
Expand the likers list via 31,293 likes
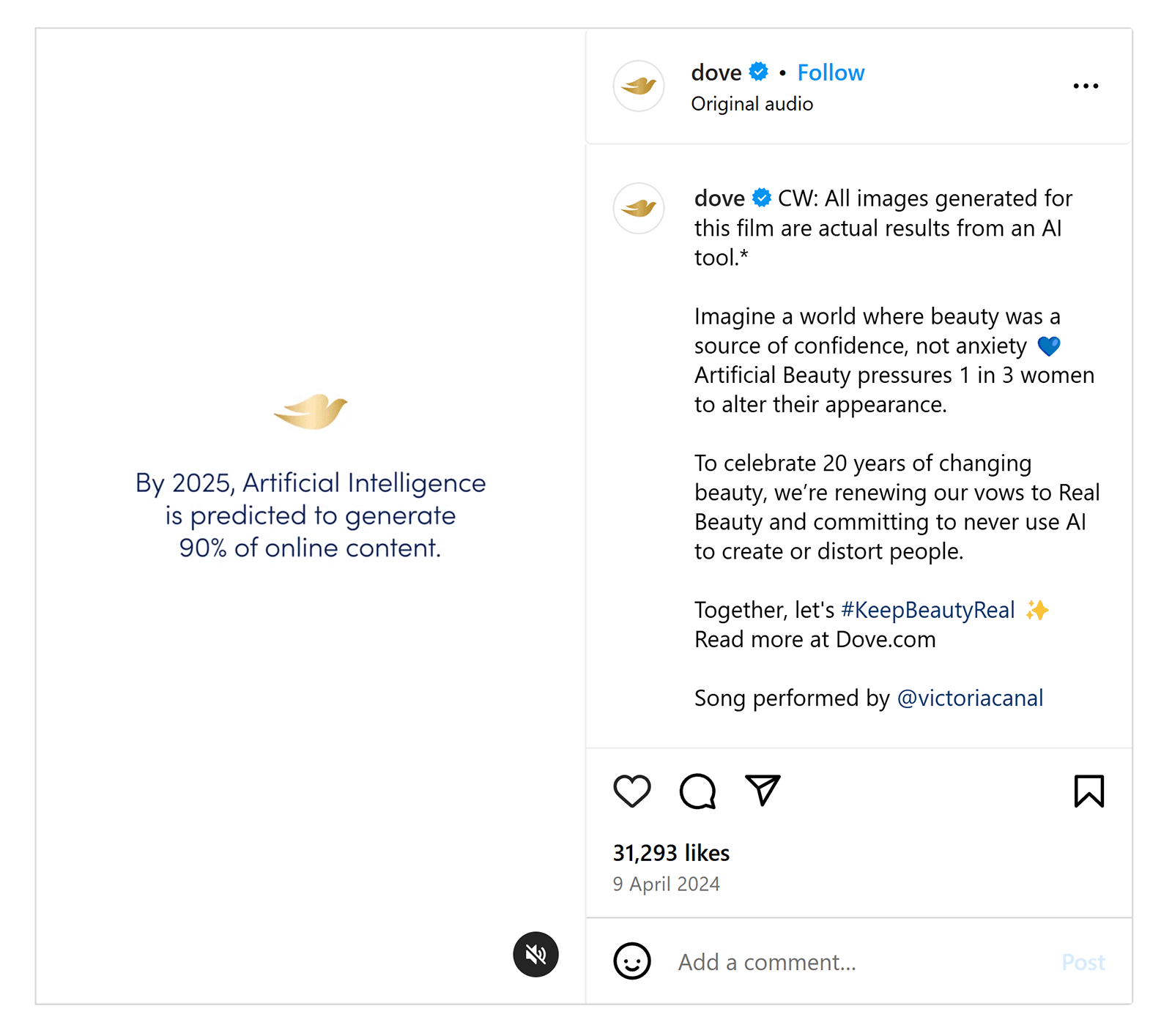670,852
